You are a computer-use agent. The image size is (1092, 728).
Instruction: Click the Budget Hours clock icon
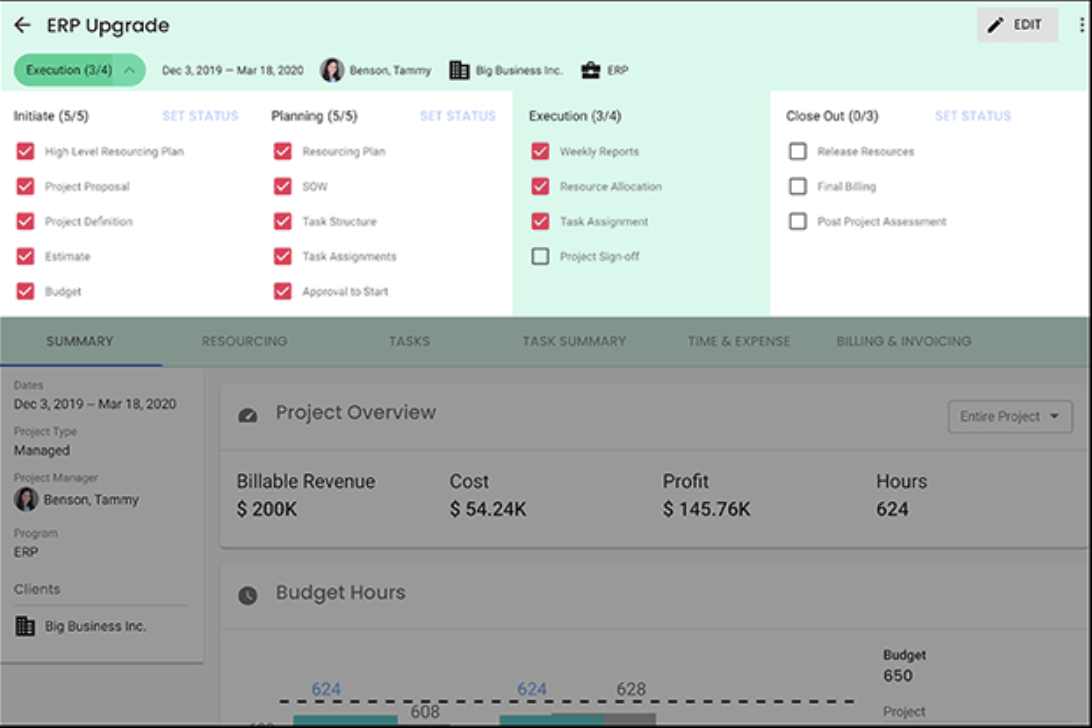pos(248,595)
